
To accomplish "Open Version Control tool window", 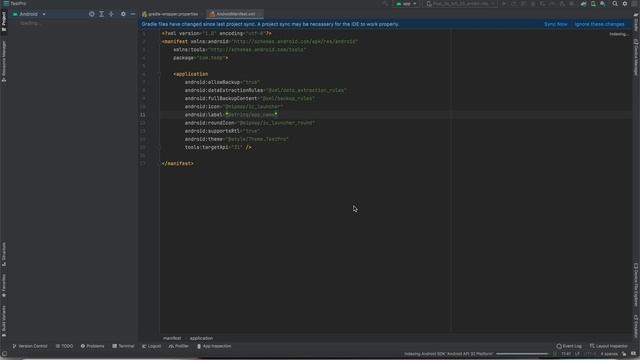I will point(30,346).
